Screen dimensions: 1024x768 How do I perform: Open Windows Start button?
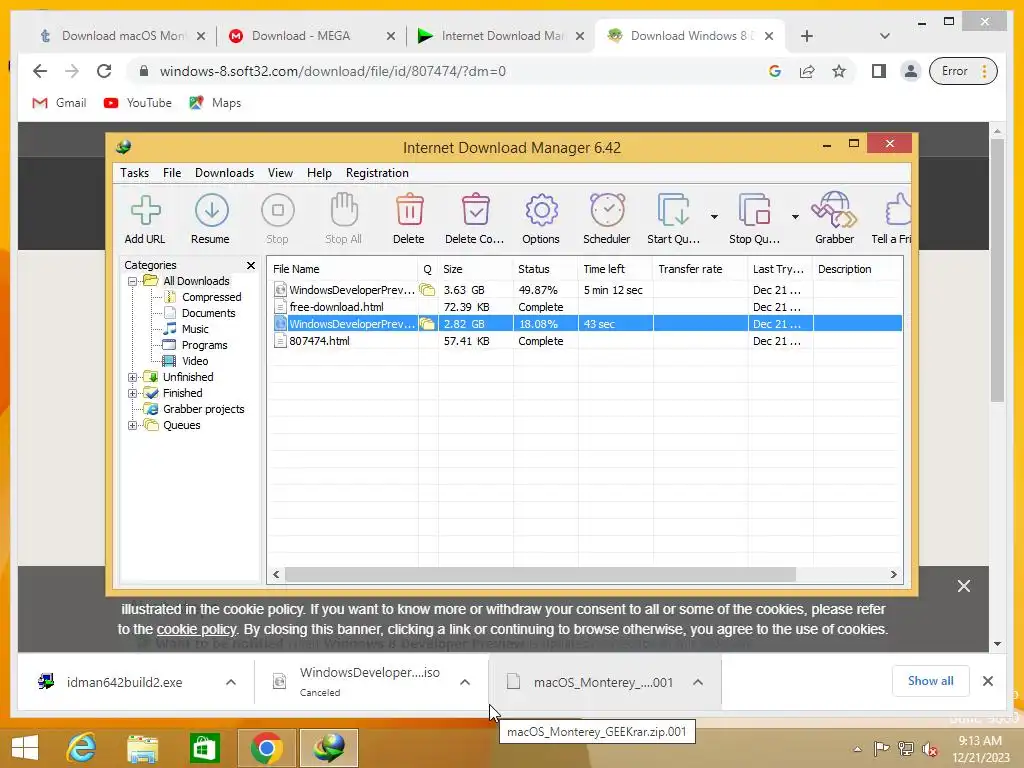click(x=25, y=748)
